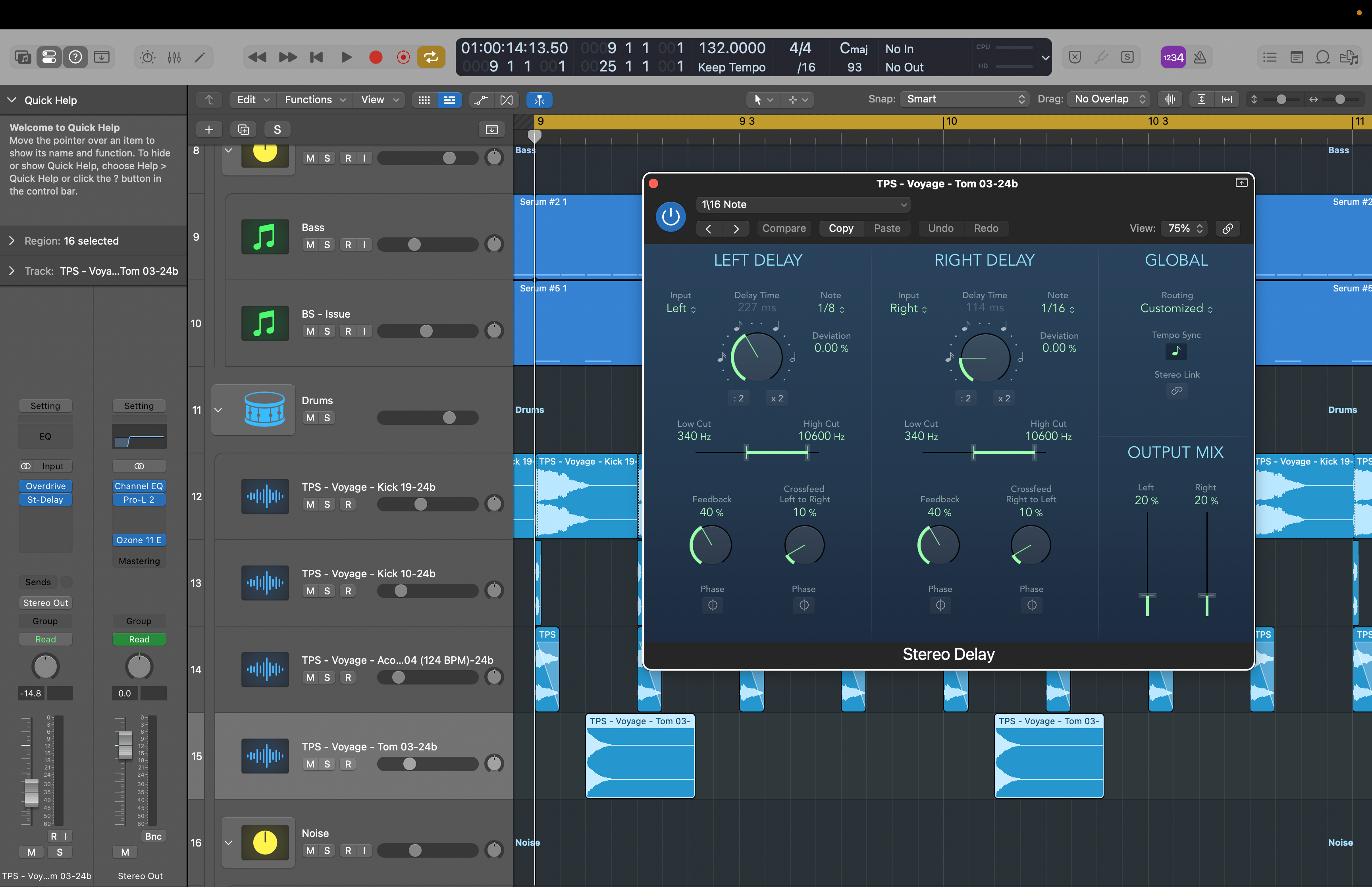Open the 1\16 Note preset dropdown

(x=803, y=204)
